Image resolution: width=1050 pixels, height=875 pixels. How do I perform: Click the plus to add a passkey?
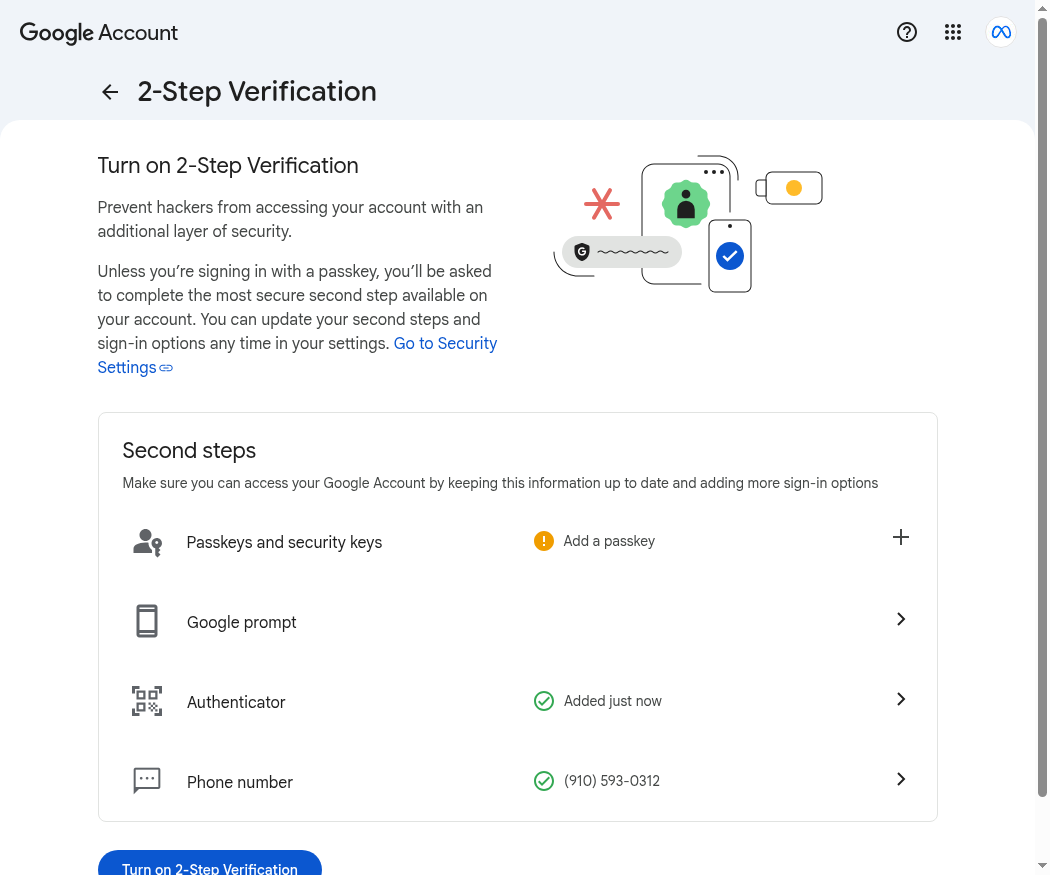(x=901, y=537)
